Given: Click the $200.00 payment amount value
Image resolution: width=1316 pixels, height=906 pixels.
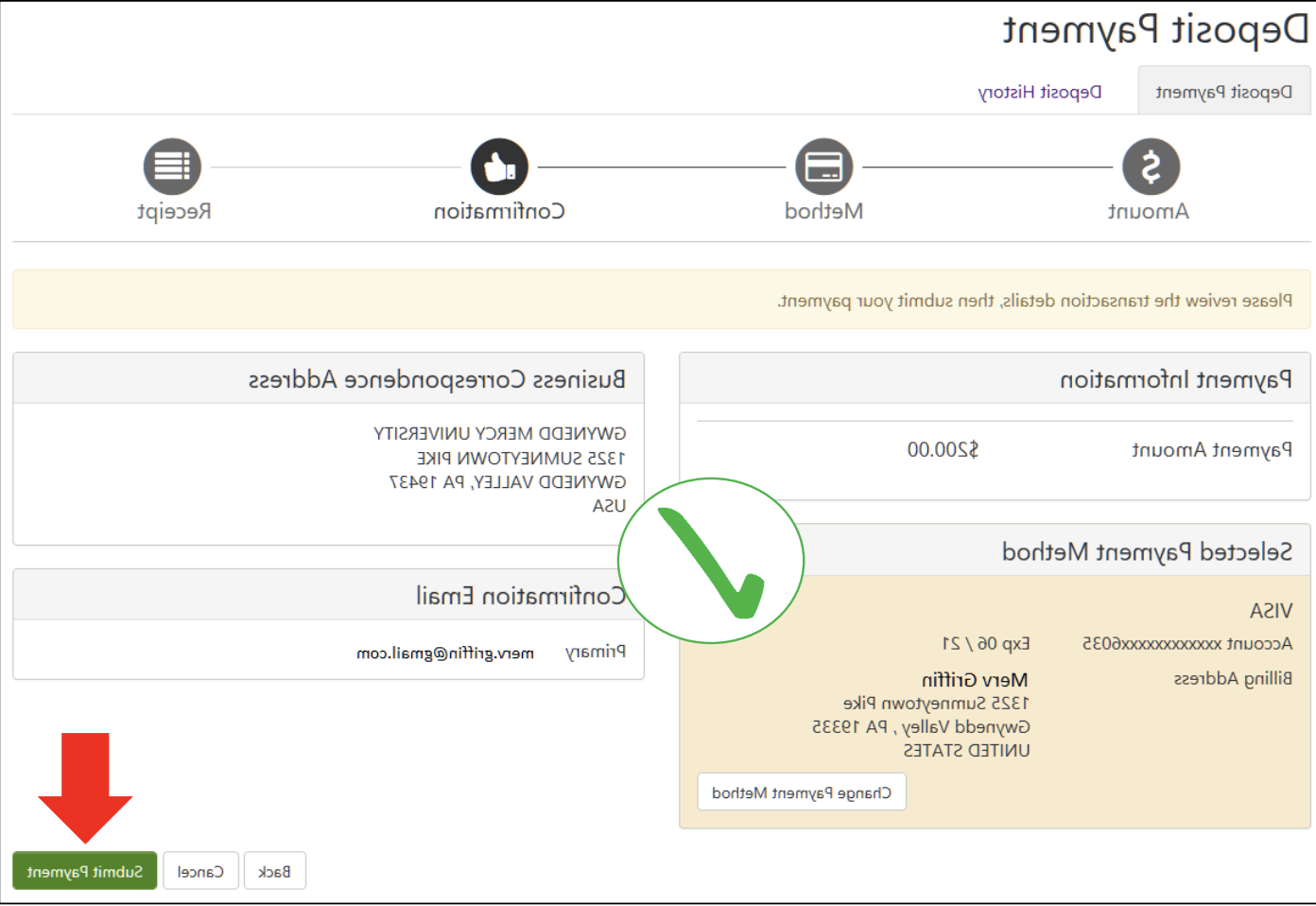Looking at the screenshot, I should [x=943, y=449].
